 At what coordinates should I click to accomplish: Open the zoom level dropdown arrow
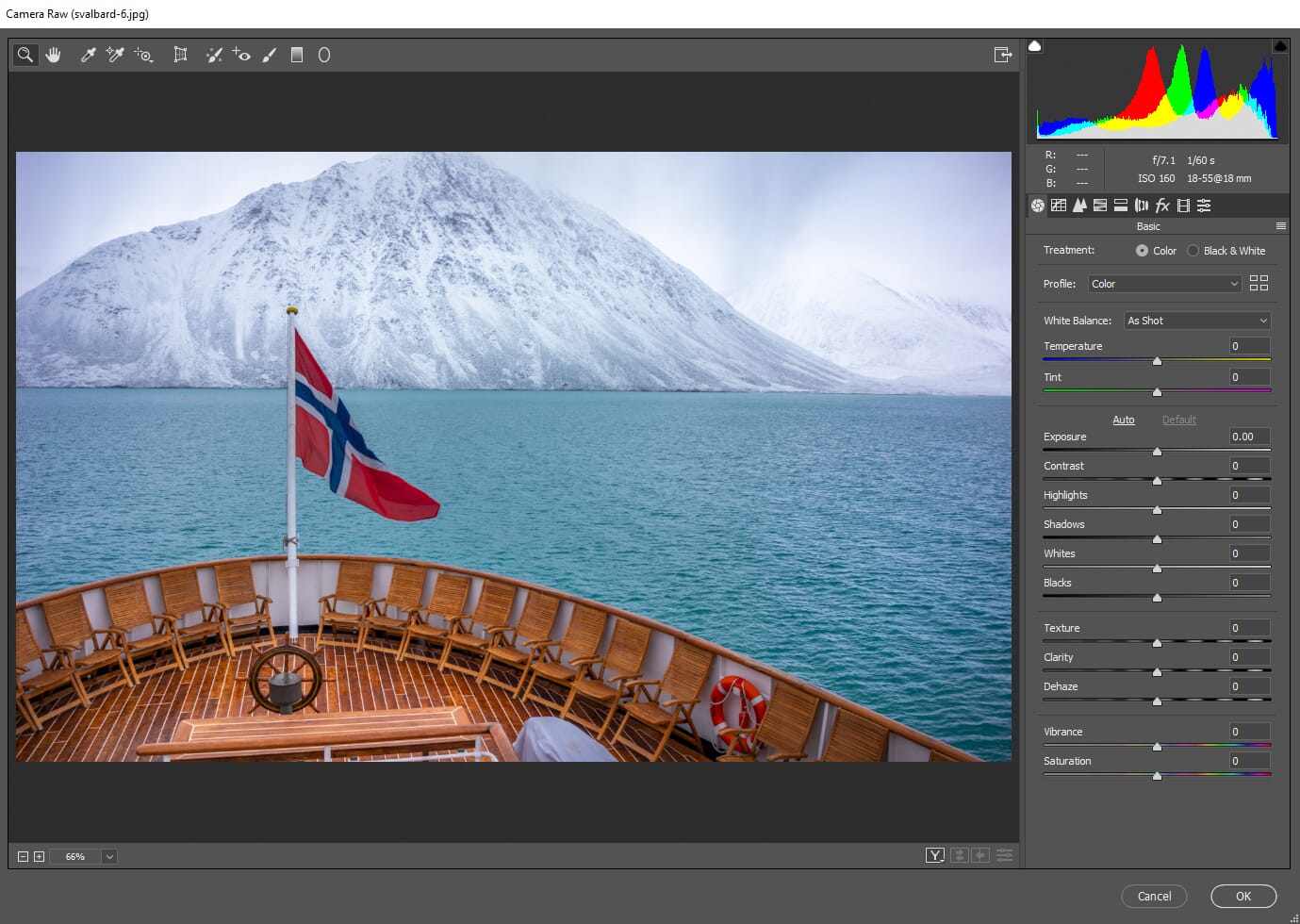pos(109,856)
